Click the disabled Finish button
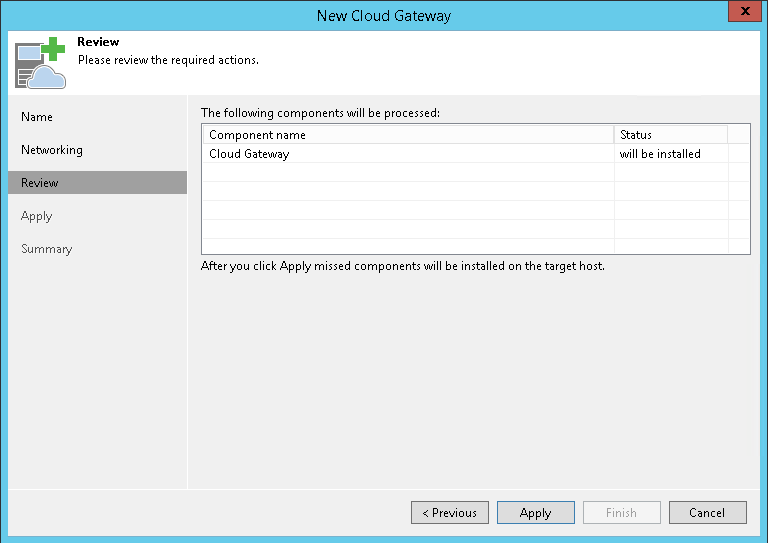The width and height of the screenshot is (768, 543). pos(622,513)
